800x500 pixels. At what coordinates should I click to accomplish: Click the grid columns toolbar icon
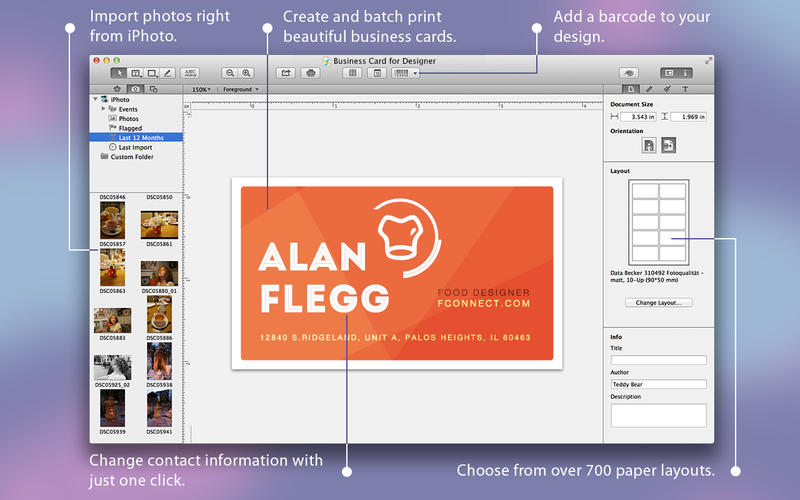point(352,73)
